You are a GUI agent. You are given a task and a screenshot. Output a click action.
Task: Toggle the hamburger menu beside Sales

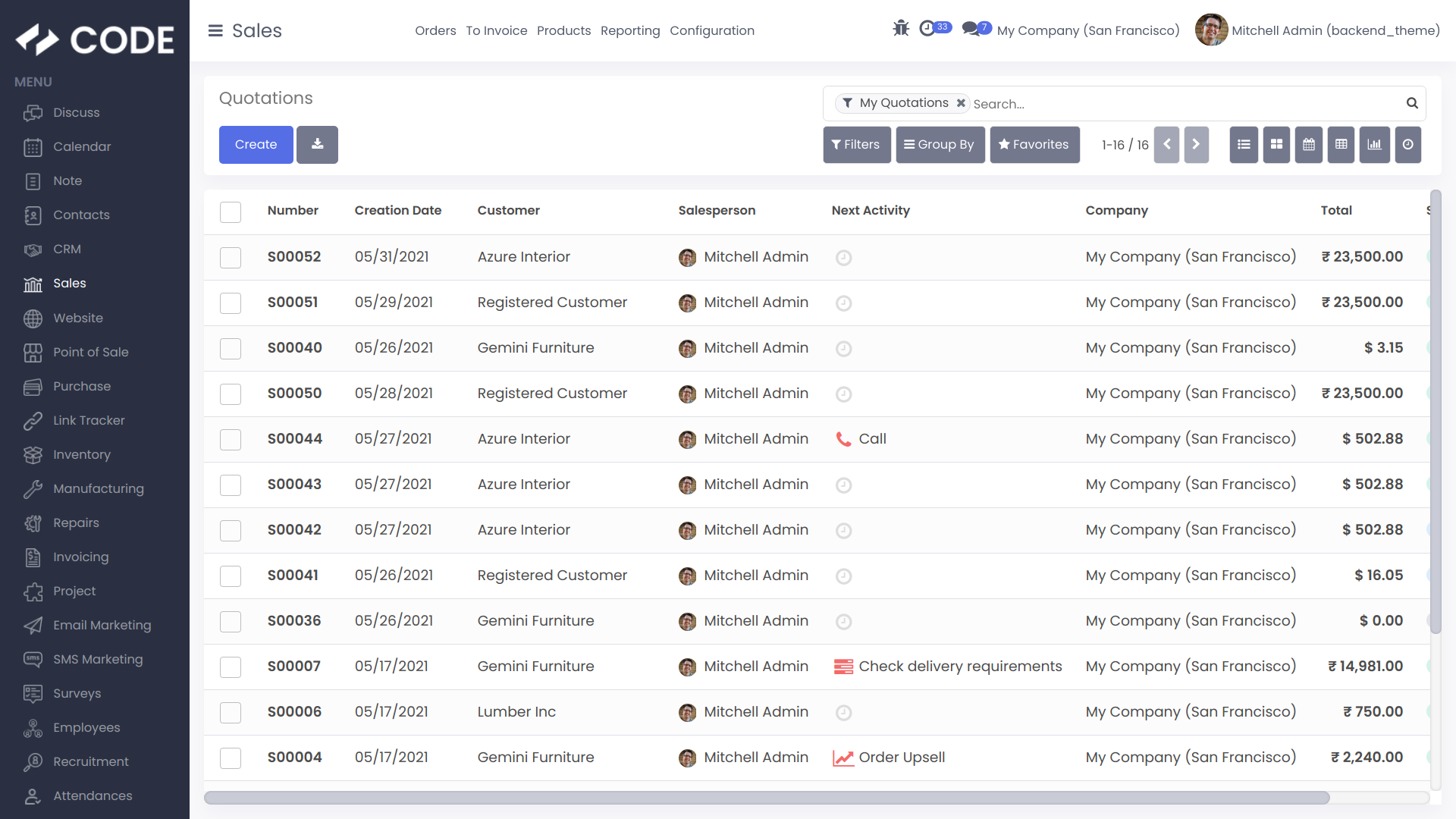215,30
